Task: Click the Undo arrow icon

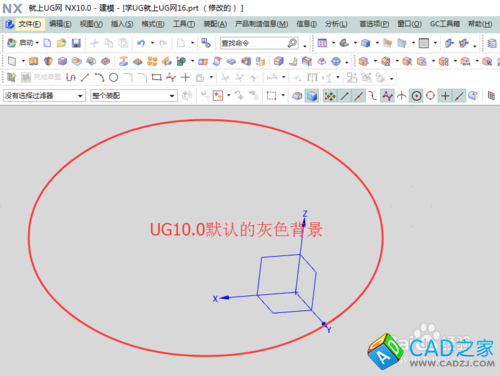Action: tap(141, 43)
